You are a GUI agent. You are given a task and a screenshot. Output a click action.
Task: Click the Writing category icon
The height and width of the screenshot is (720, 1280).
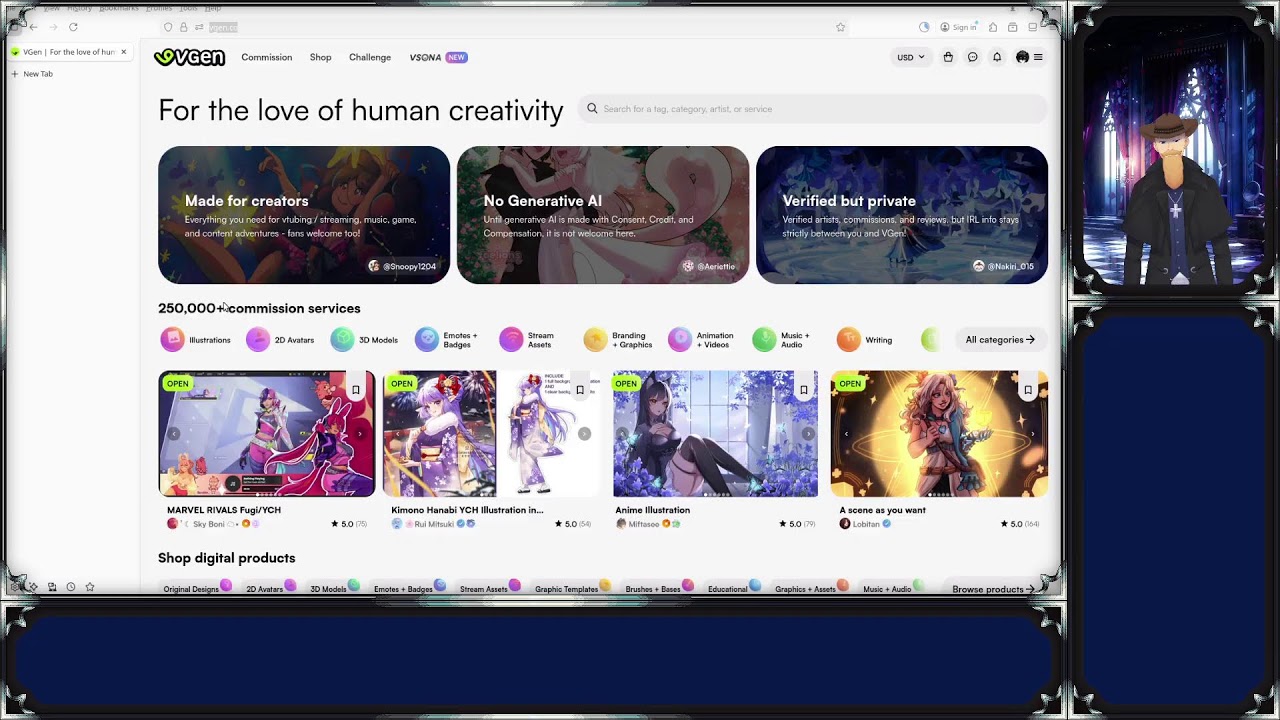tap(849, 340)
